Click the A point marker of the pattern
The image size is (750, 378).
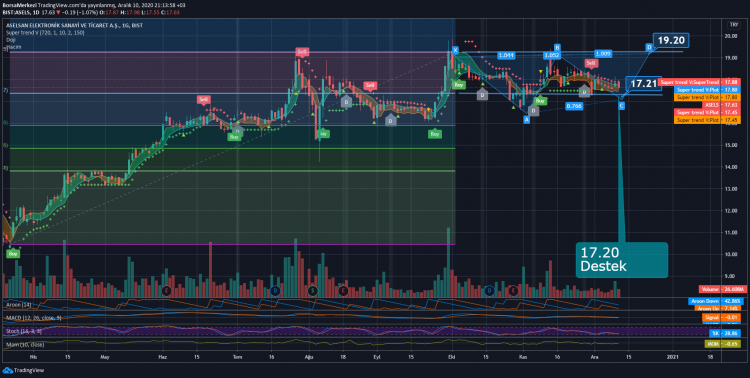pyautogui.click(x=527, y=120)
